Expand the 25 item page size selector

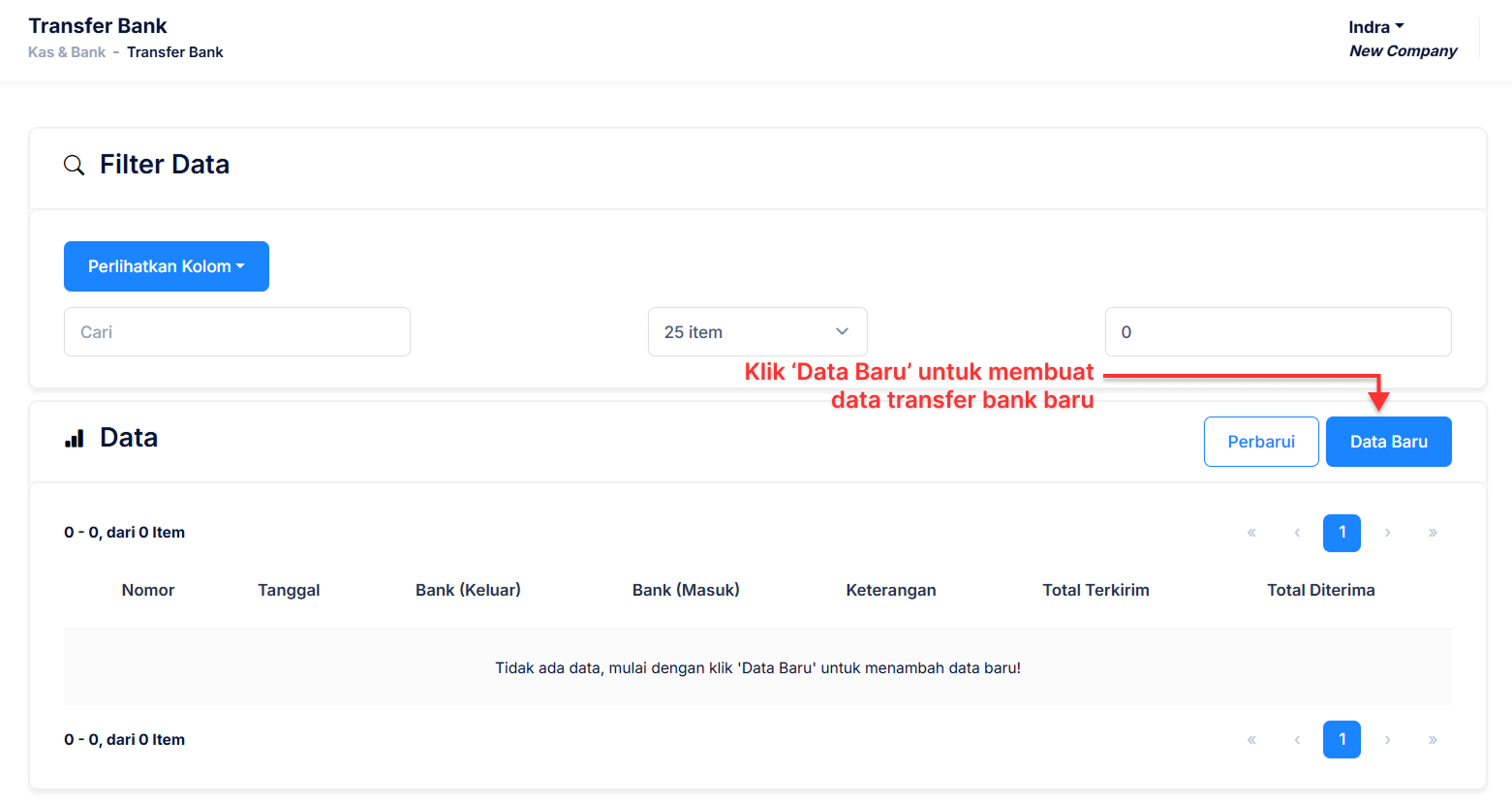pos(756,332)
